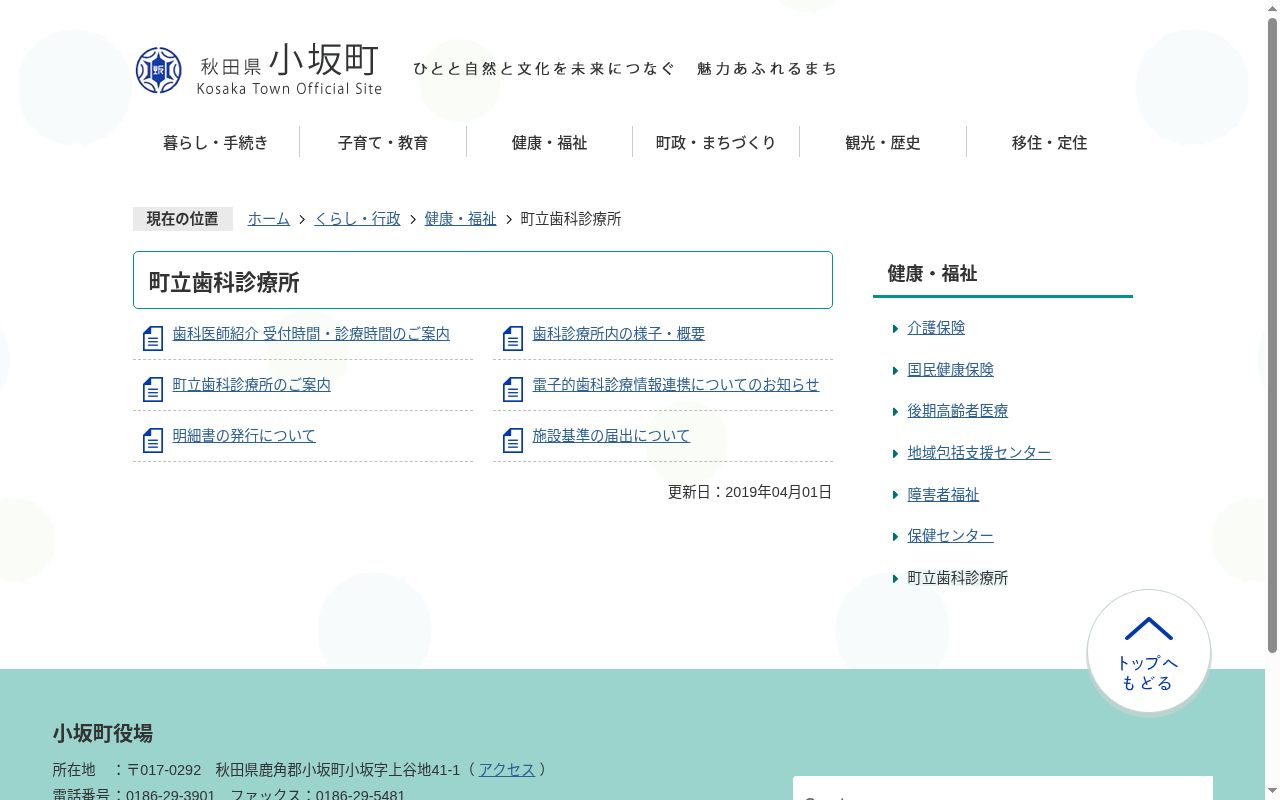Open the 健康・福祉 navigation menu
Image resolution: width=1280 pixels, height=800 pixels.
coord(549,143)
